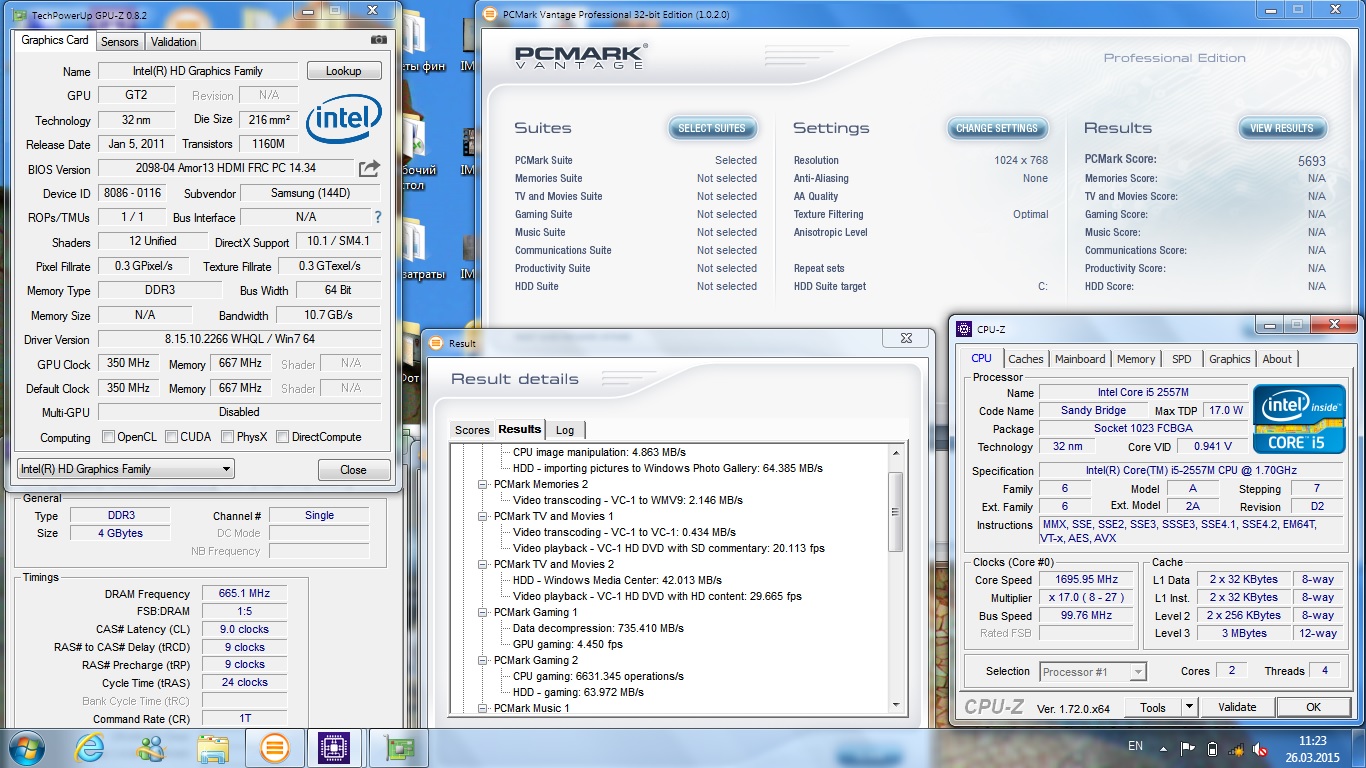Click the results scrollbar up arrow
Image resolution: width=1366 pixels, height=768 pixels.
tap(896, 454)
